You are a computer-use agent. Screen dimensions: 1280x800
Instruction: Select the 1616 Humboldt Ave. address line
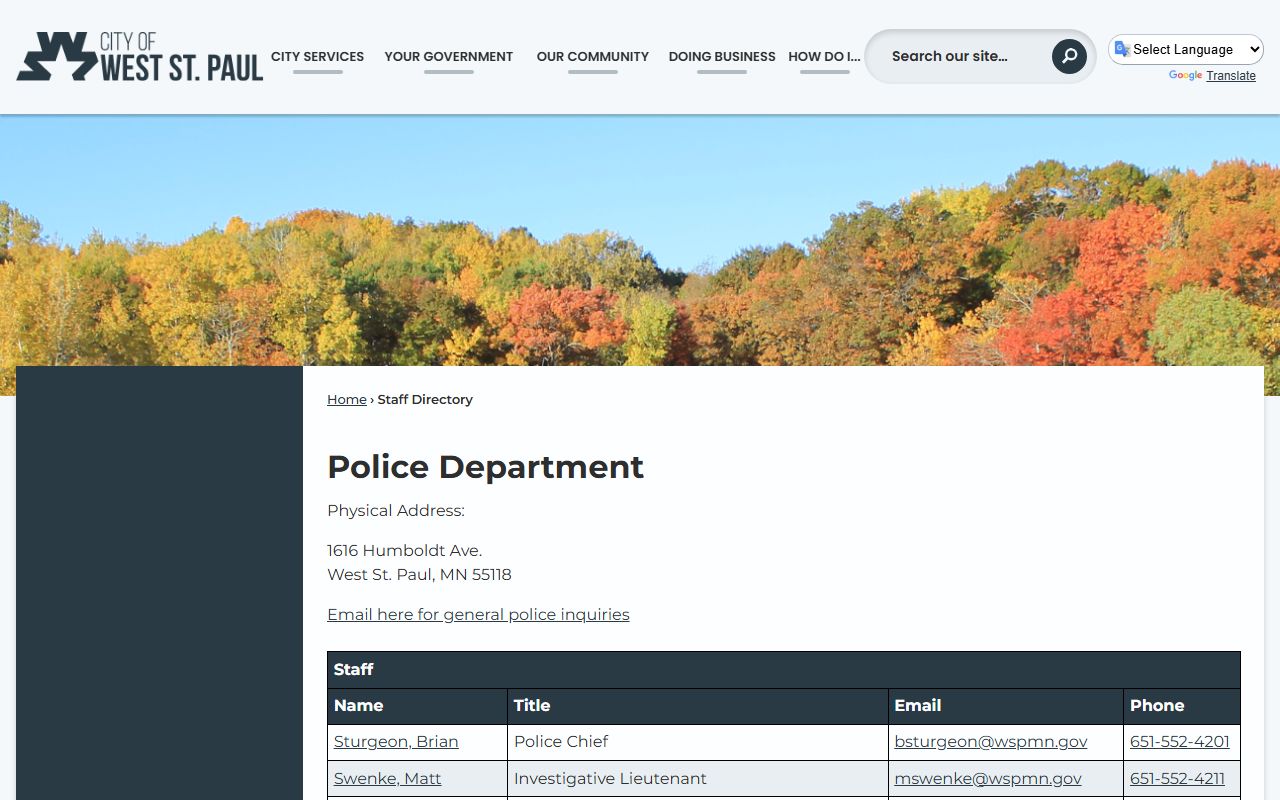404,550
